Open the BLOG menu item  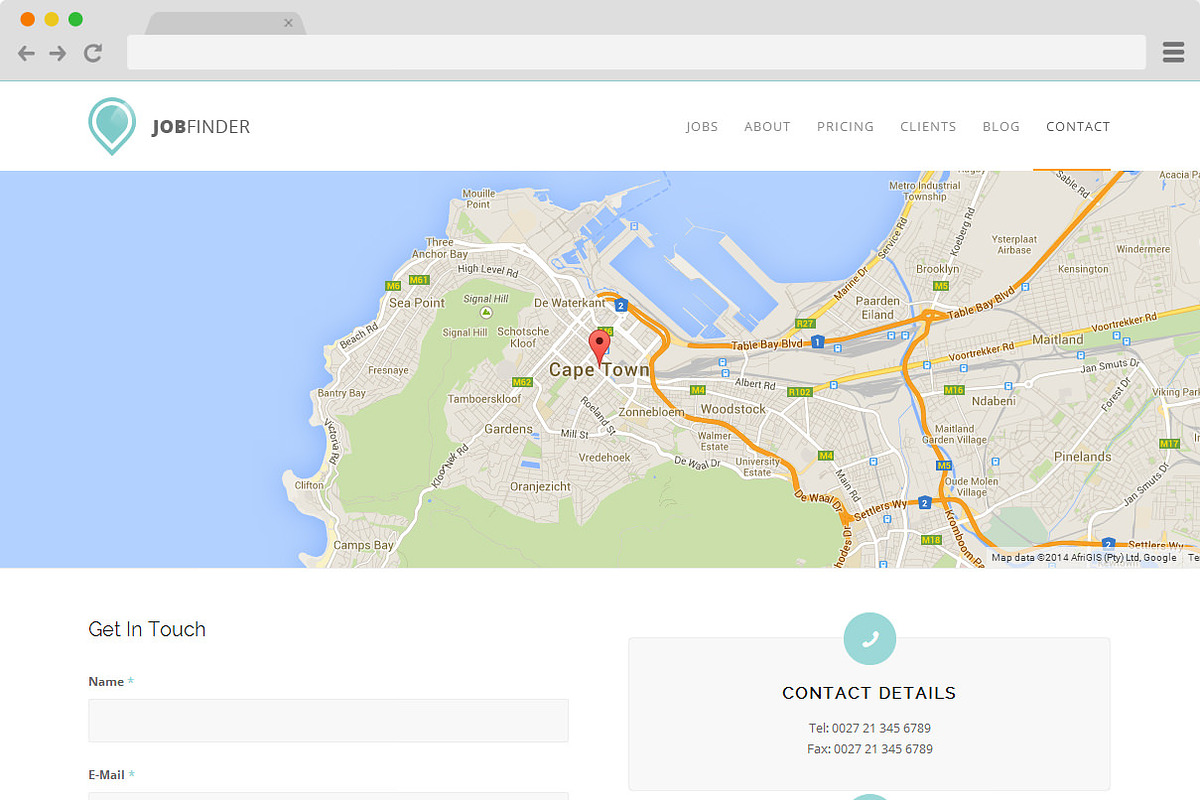[x=1001, y=127]
